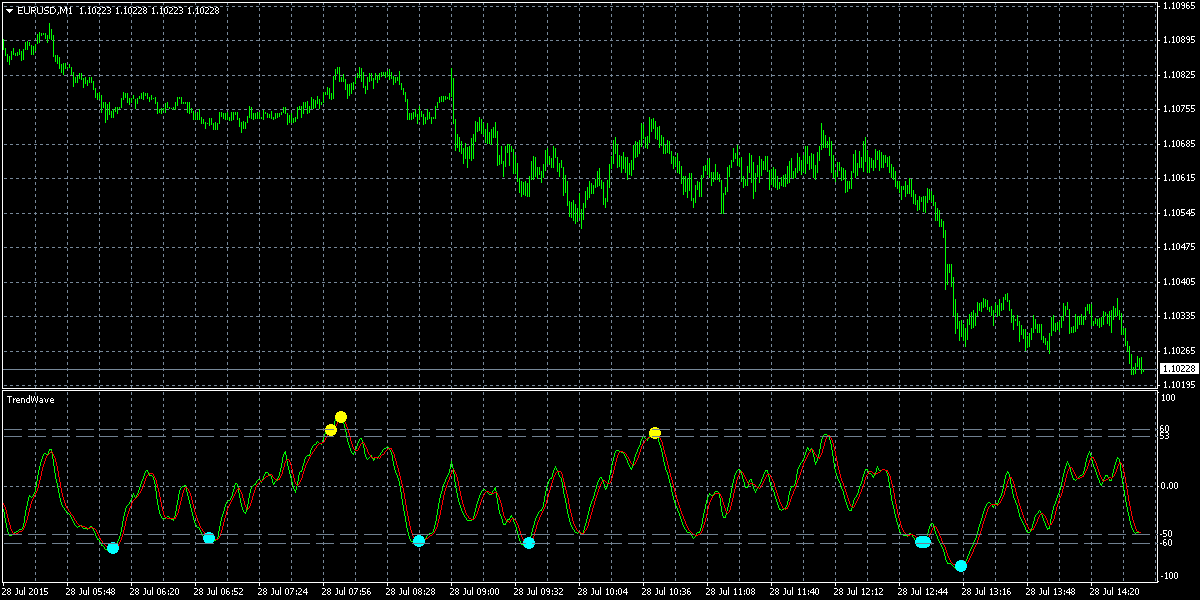Click the 28 Jul 13:48 time label
This screenshot has height=600, width=1200.
coord(1051,592)
